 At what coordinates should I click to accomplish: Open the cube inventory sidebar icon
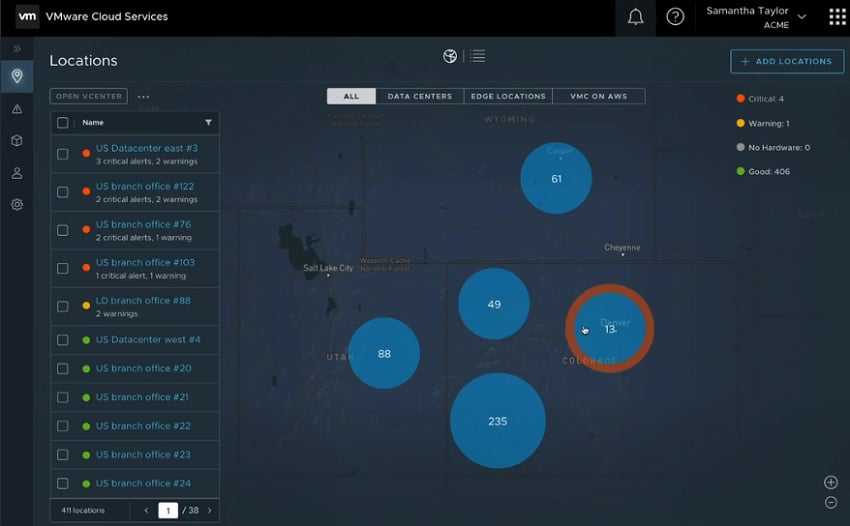[17, 140]
